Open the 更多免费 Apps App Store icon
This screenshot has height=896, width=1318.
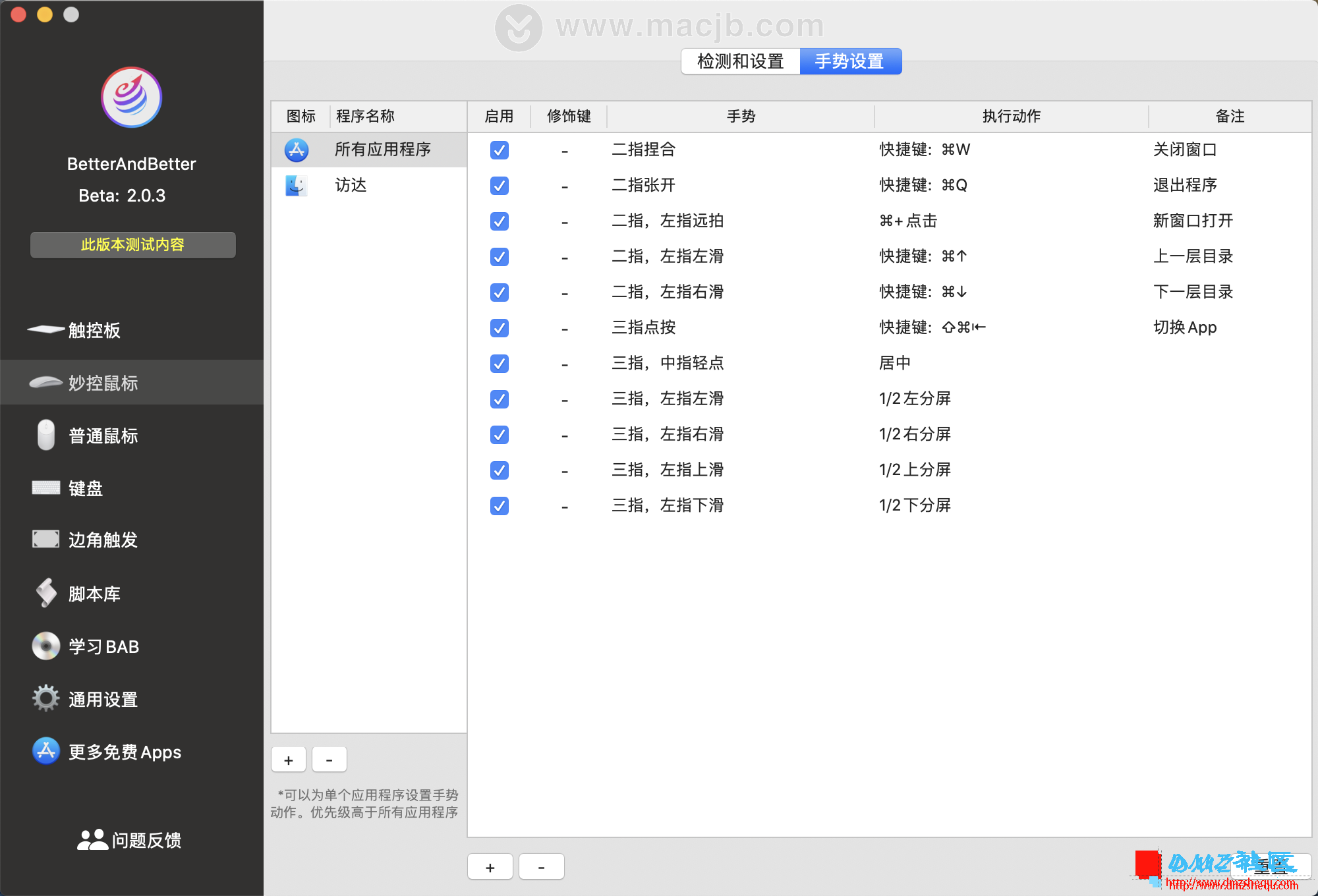point(45,751)
